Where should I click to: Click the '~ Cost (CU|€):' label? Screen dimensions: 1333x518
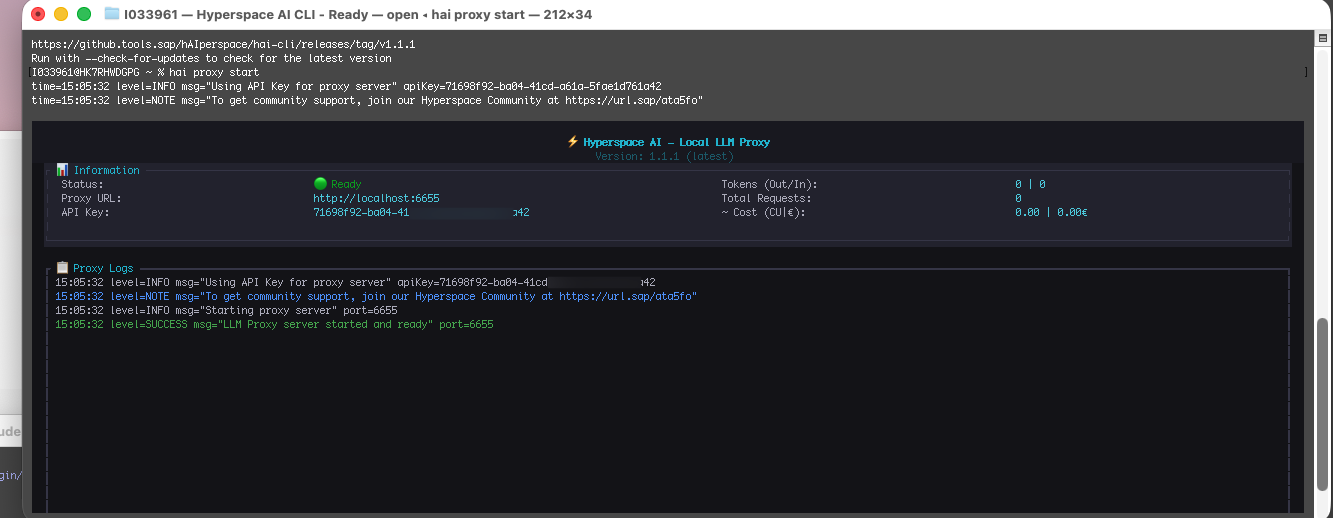point(763,212)
